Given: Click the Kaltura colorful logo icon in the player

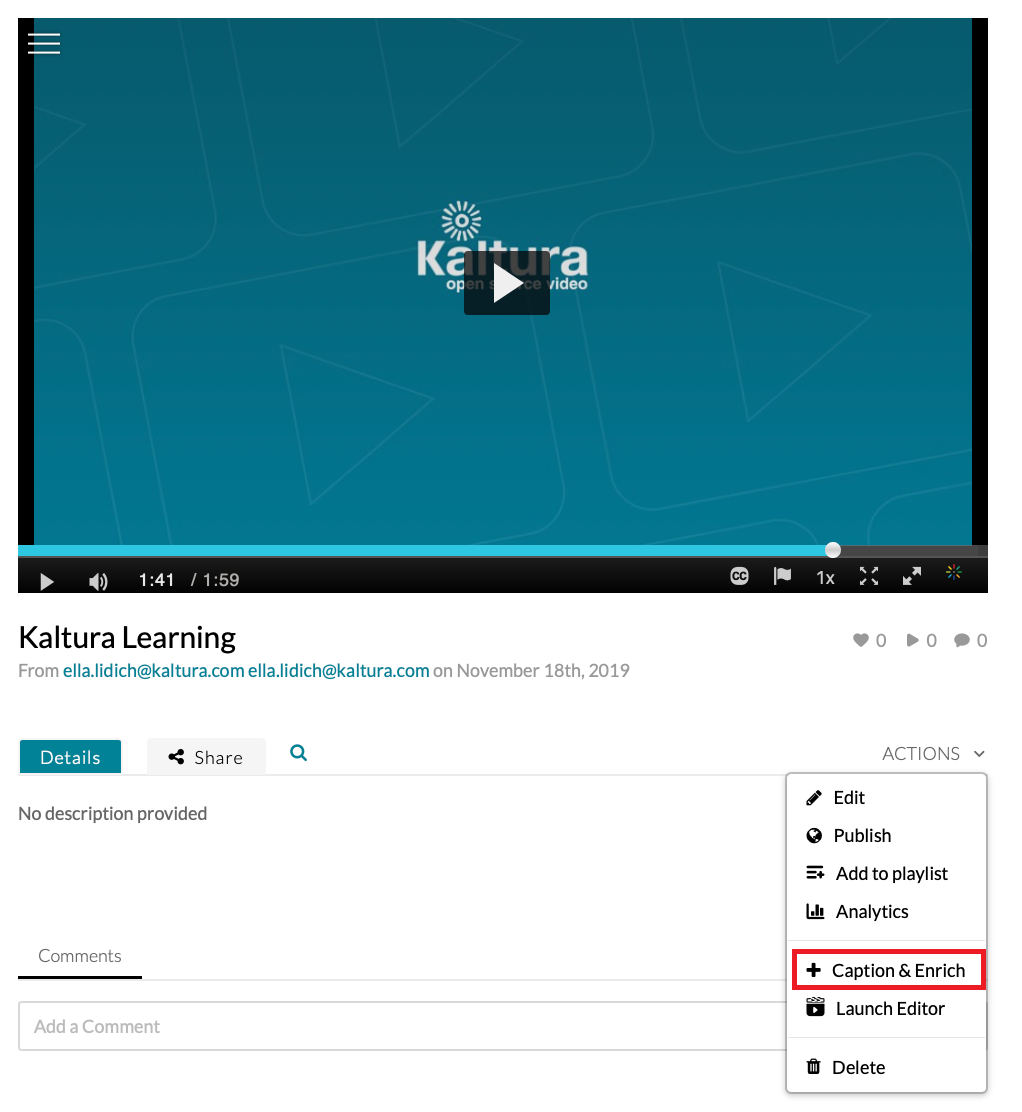Looking at the screenshot, I should pyautogui.click(x=954, y=572).
